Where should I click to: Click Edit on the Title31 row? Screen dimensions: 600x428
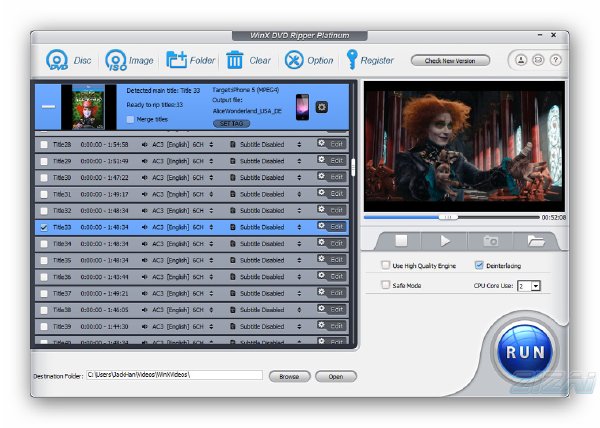(337, 194)
